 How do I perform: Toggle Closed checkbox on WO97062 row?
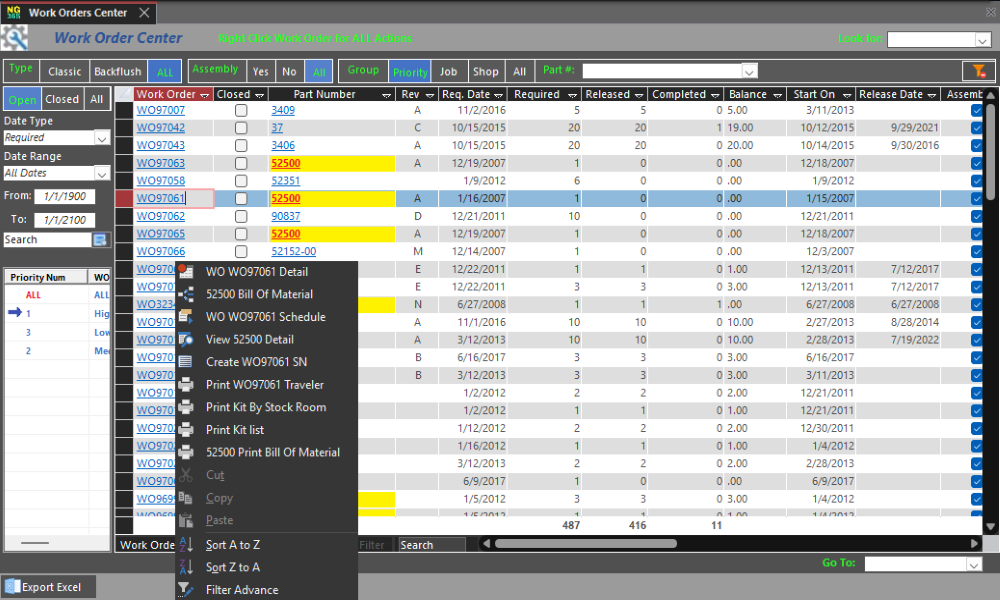(241, 216)
